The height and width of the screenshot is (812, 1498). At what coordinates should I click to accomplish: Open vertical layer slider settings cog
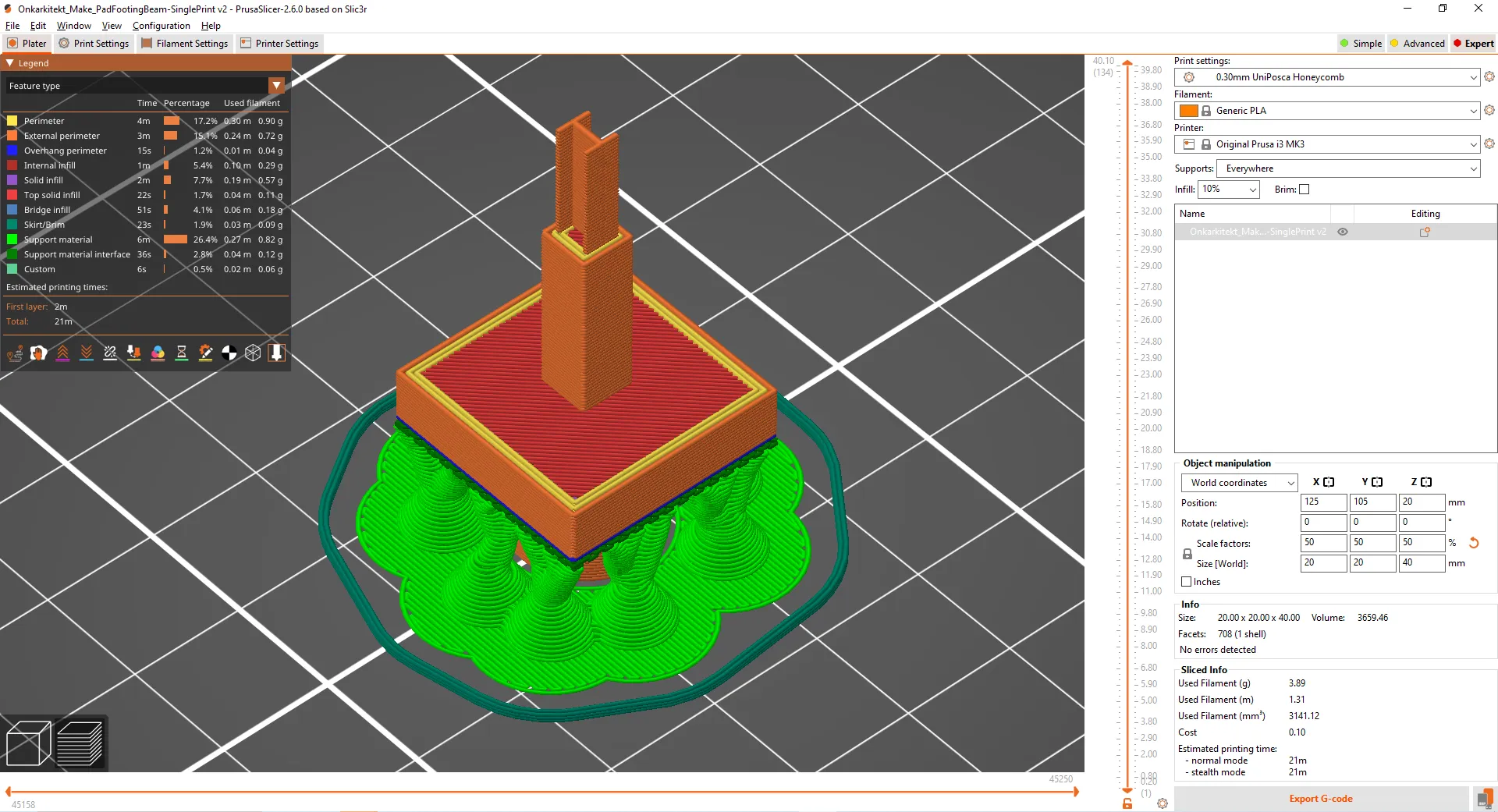(x=1163, y=803)
